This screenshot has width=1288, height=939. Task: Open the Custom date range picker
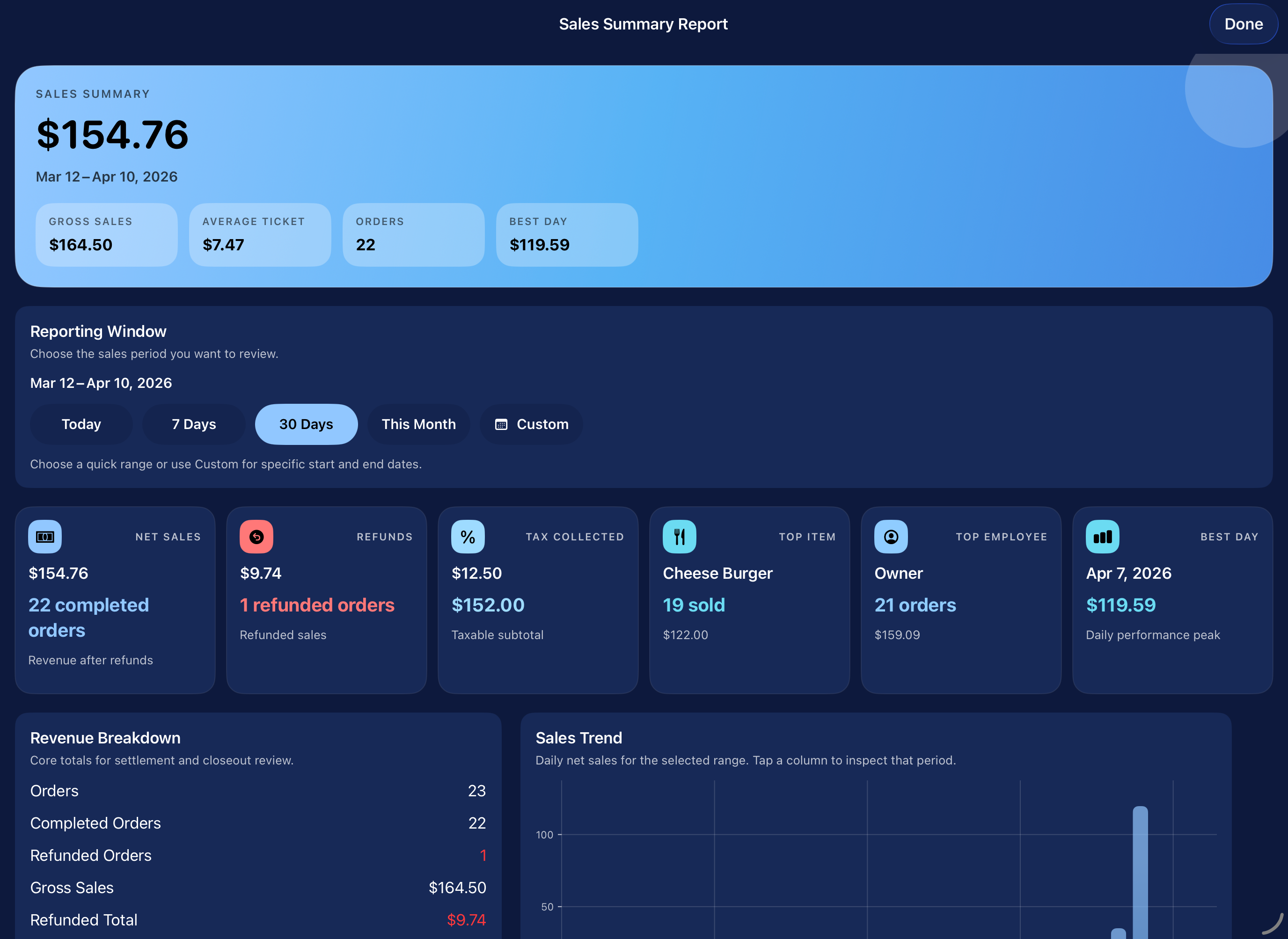[x=532, y=424]
